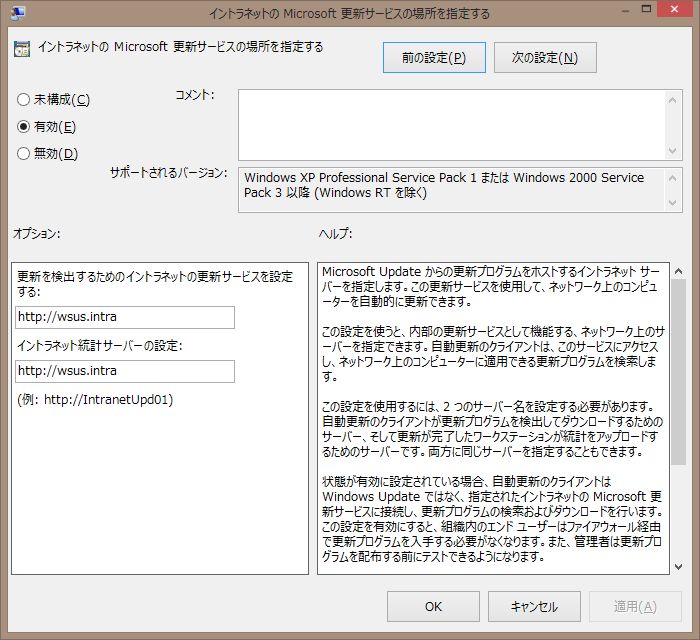Click the update service URL input field
700x640 pixels.
coord(125,317)
